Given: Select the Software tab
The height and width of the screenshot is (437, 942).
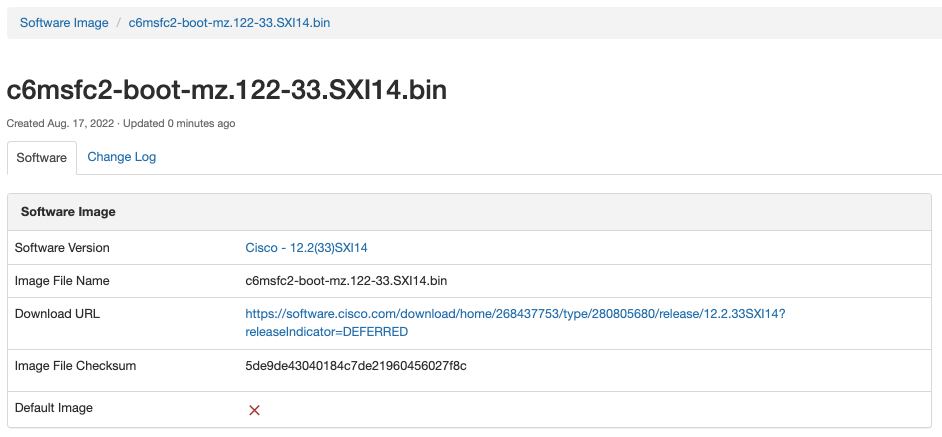Looking at the screenshot, I should click(x=42, y=158).
